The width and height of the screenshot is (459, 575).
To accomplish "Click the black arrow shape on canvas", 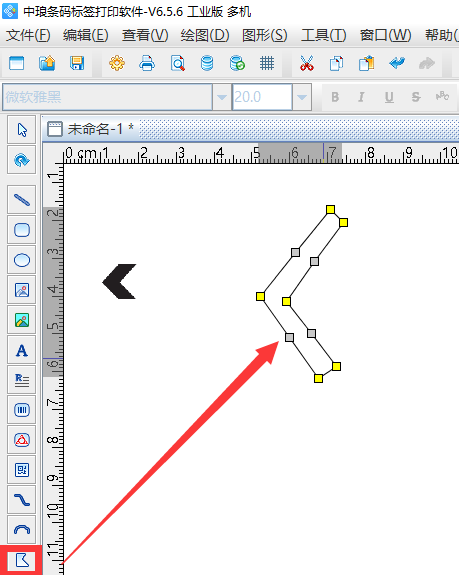I will pos(119,281).
